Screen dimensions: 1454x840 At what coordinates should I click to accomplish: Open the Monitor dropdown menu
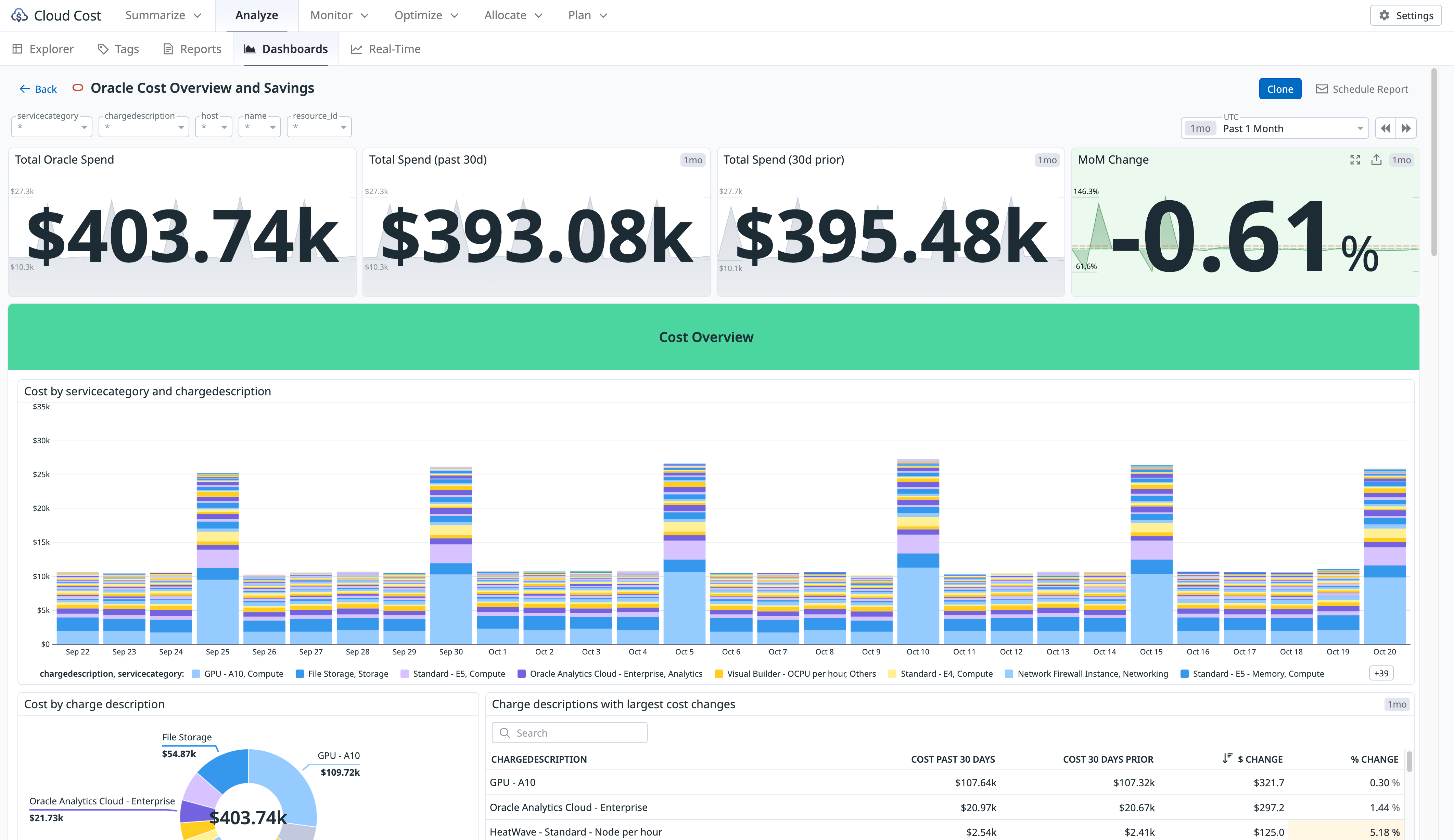click(339, 16)
